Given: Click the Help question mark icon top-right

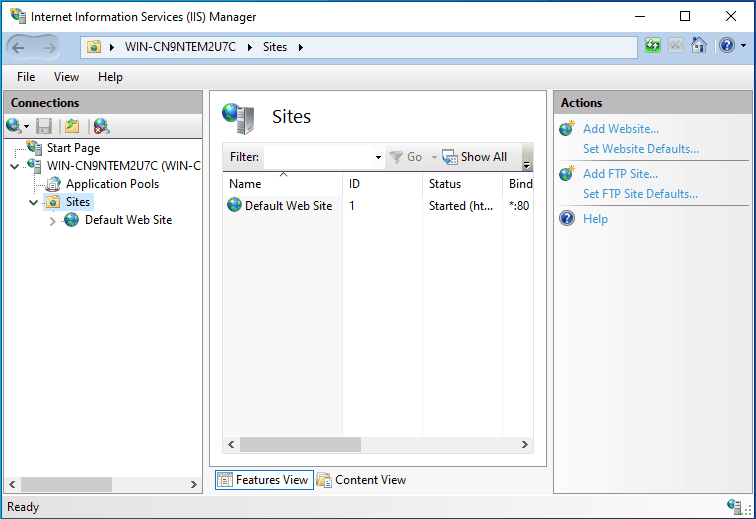Looking at the screenshot, I should coord(725,46).
